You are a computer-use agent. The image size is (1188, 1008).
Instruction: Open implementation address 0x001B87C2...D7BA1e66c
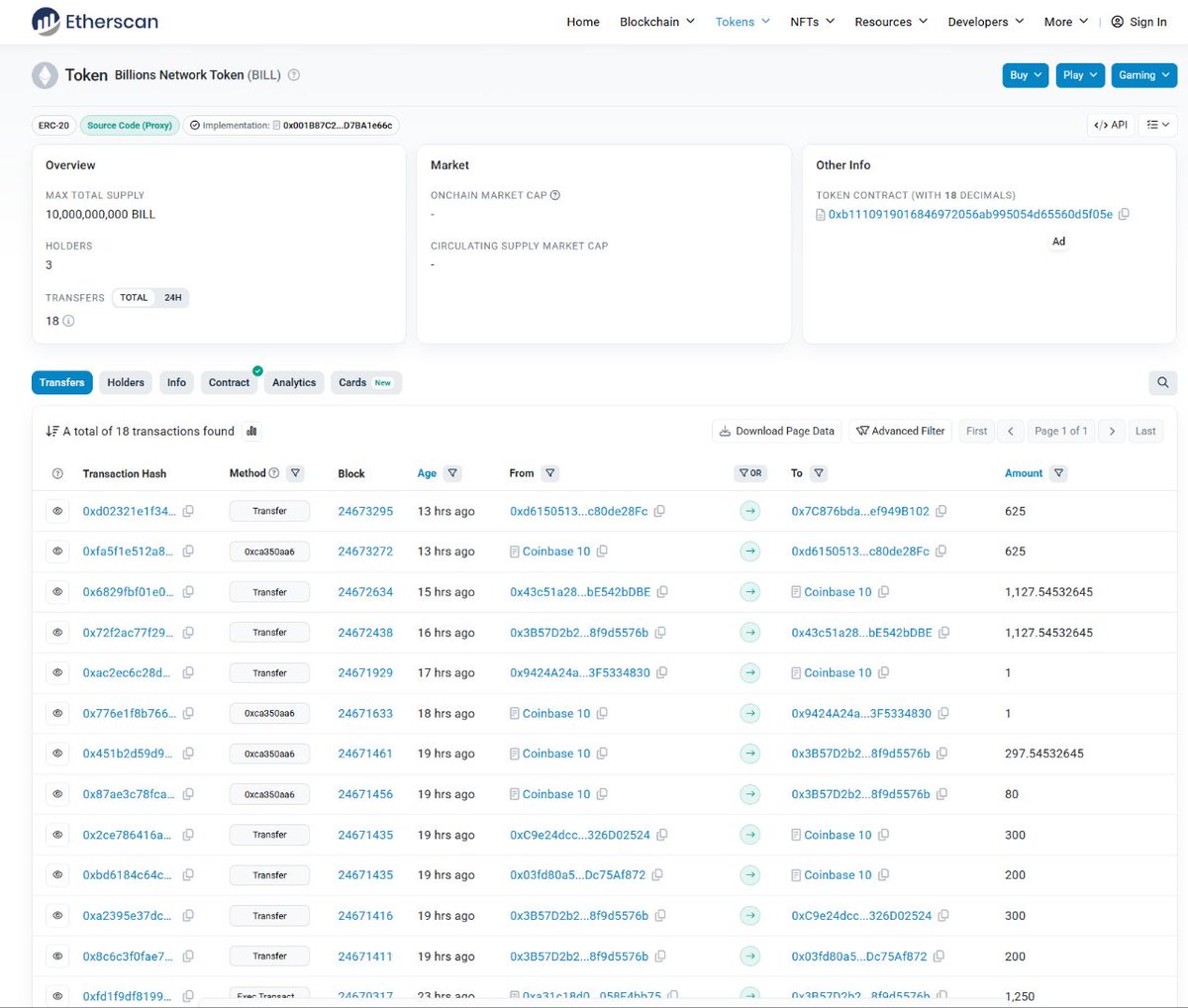click(x=338, y=126)
